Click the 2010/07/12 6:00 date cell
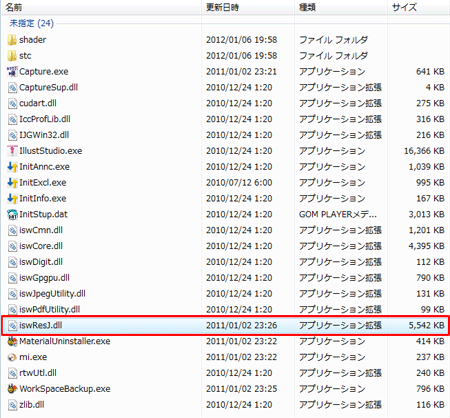The width and height of the screenshot is (450, 418). coord(239,183)
